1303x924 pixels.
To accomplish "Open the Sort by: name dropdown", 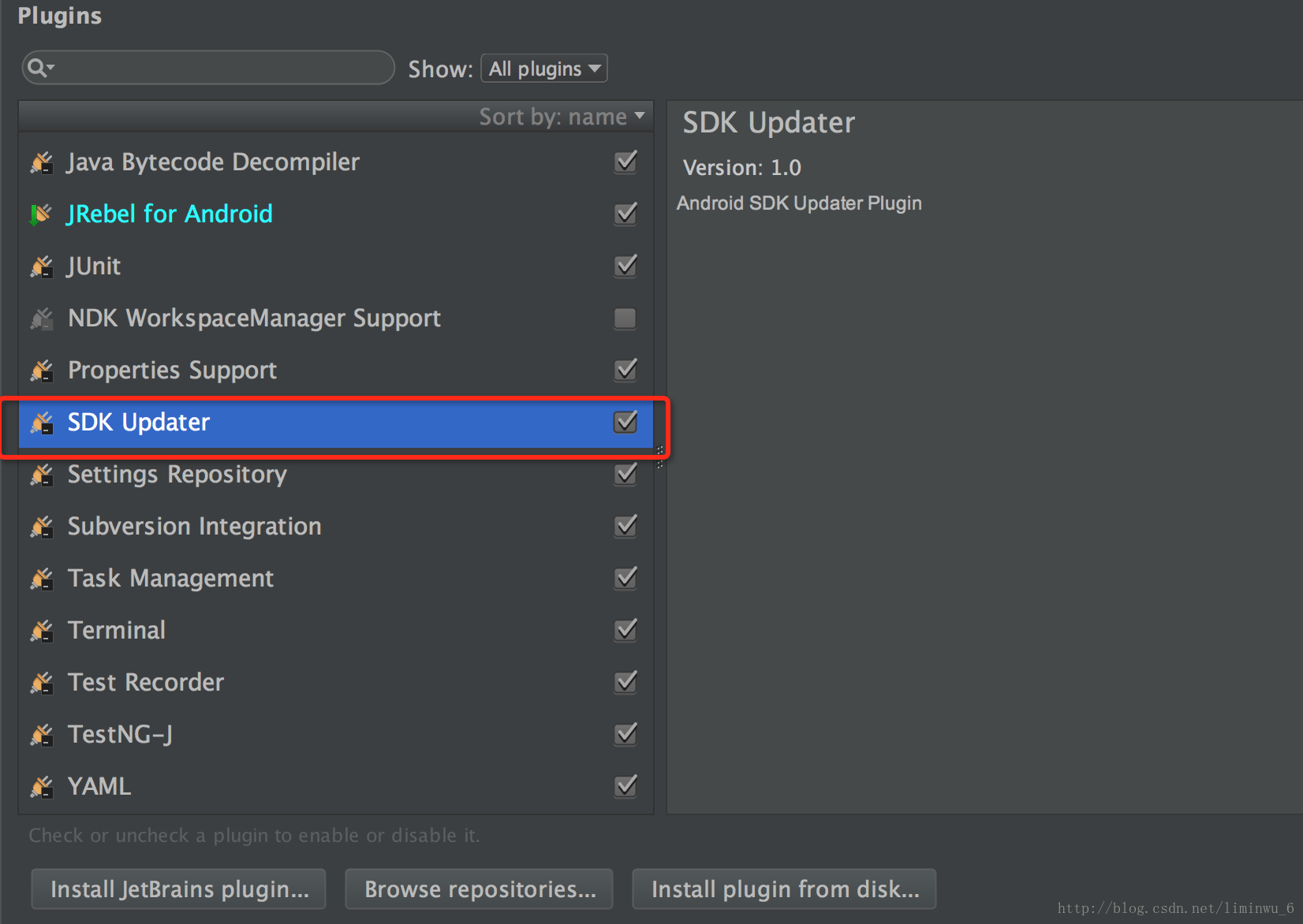I will click(x=562, y=117).
